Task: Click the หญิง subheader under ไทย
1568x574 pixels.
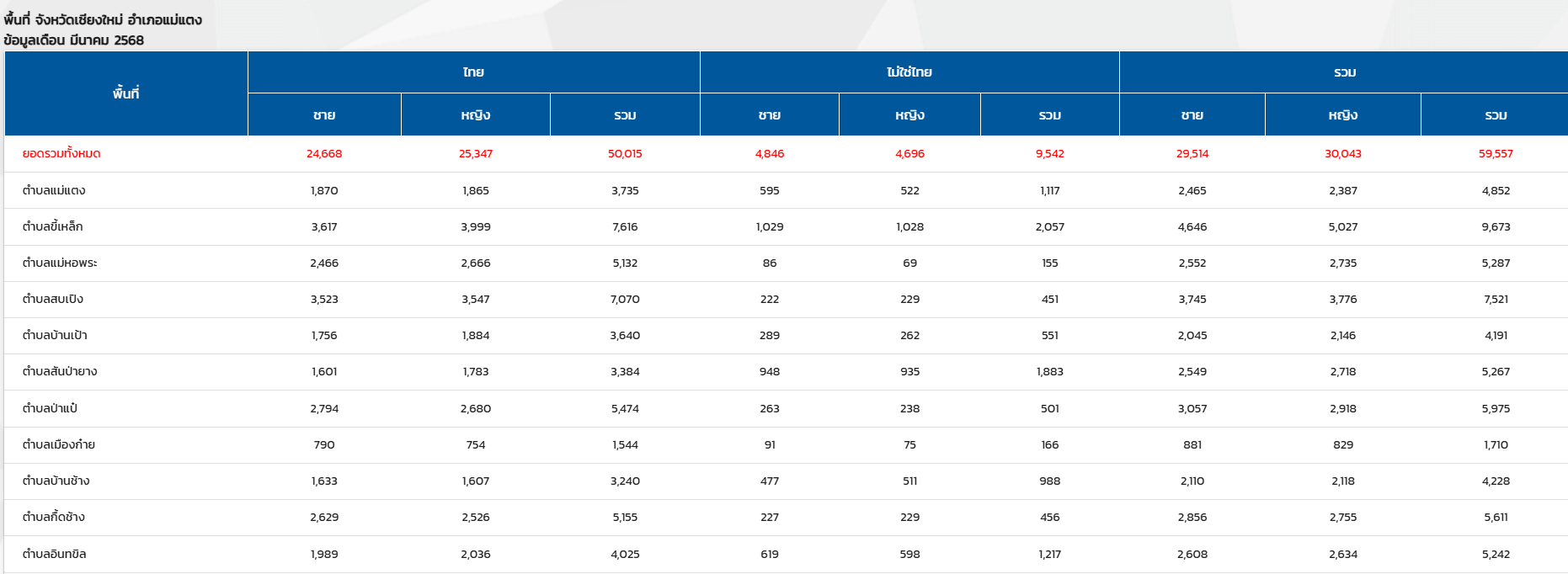Action: 476,115
